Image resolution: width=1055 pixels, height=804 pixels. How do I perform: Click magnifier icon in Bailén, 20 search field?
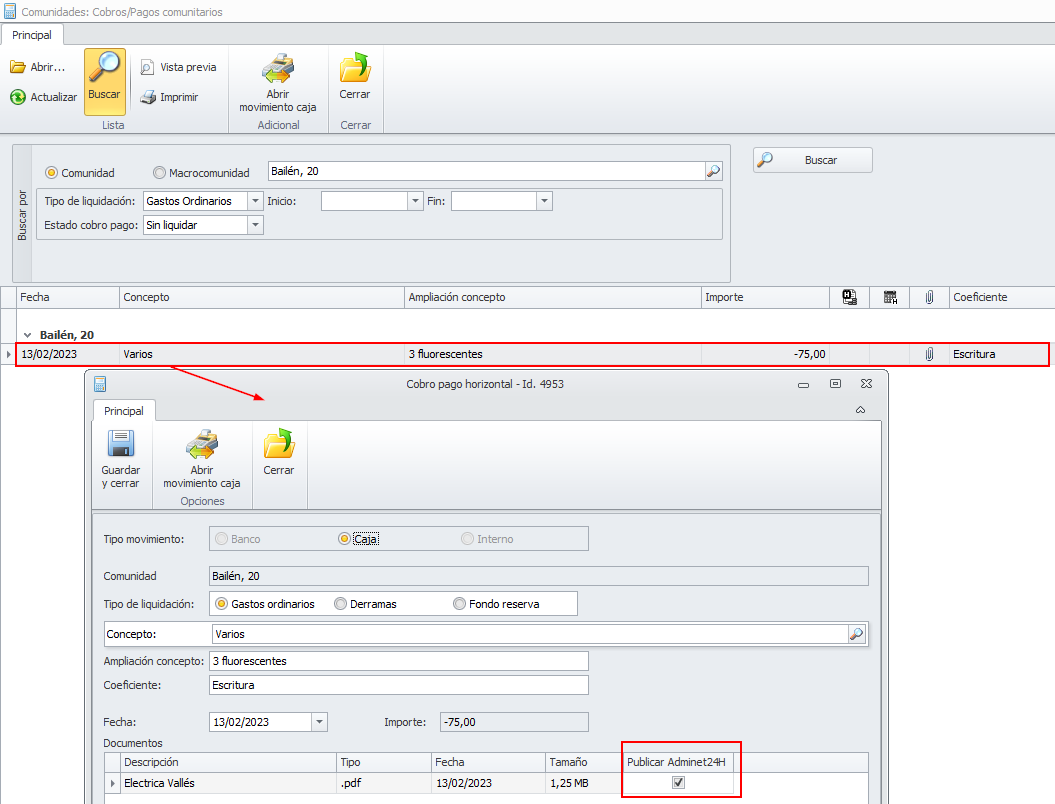[713, 171]
